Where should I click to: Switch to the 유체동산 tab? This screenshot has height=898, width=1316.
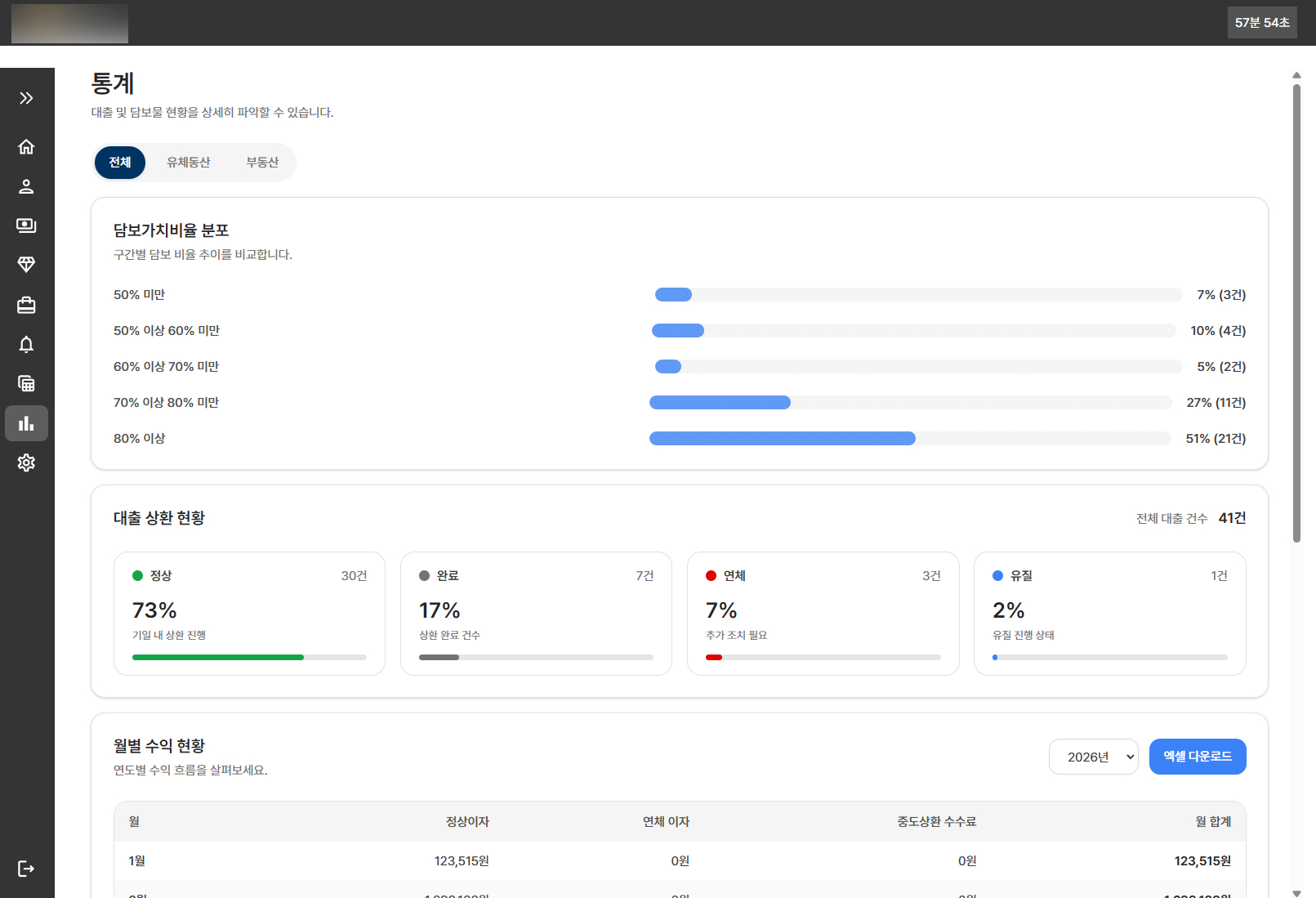188,163
